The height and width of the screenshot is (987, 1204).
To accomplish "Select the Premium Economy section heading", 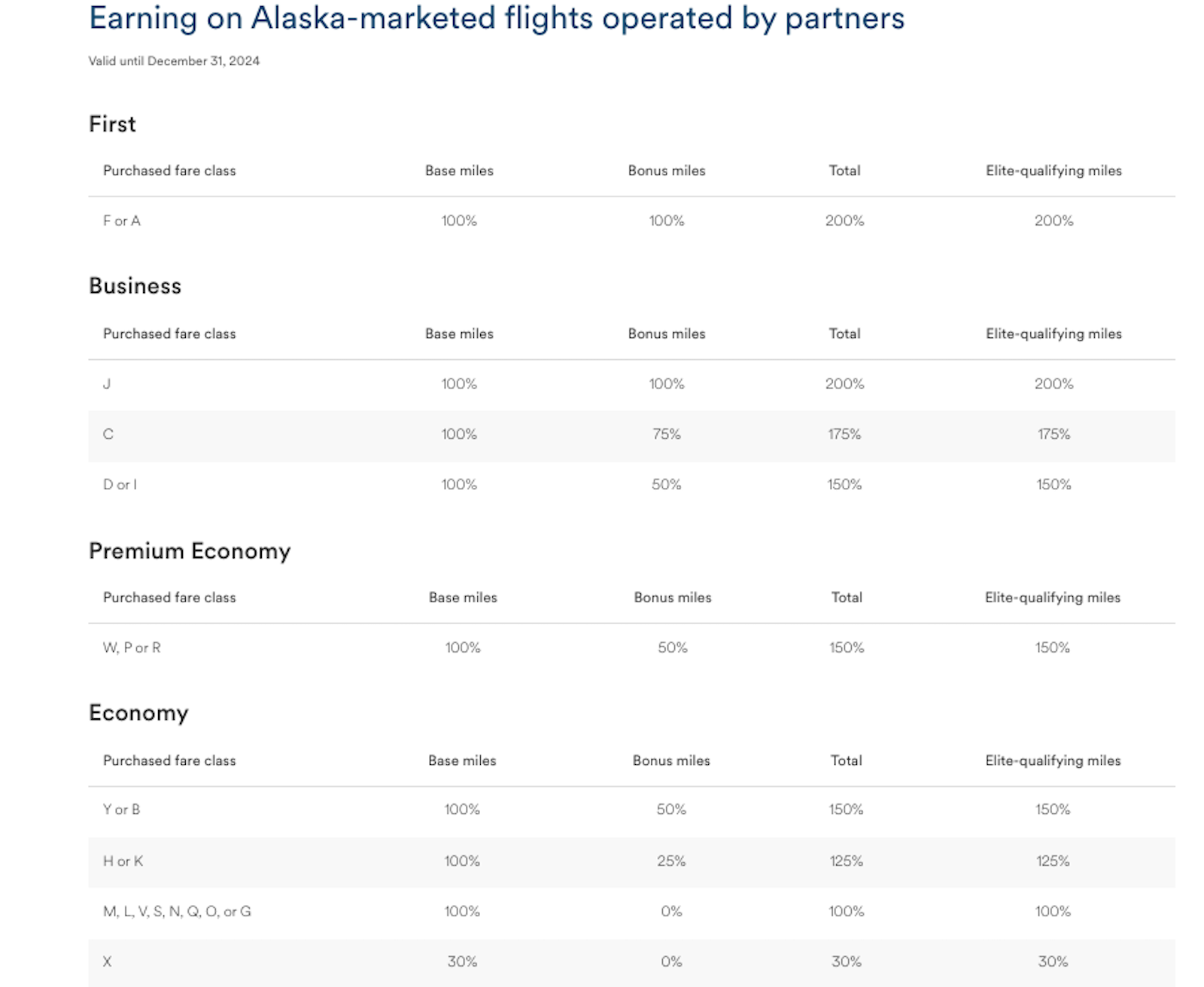I will click(189, 551).
